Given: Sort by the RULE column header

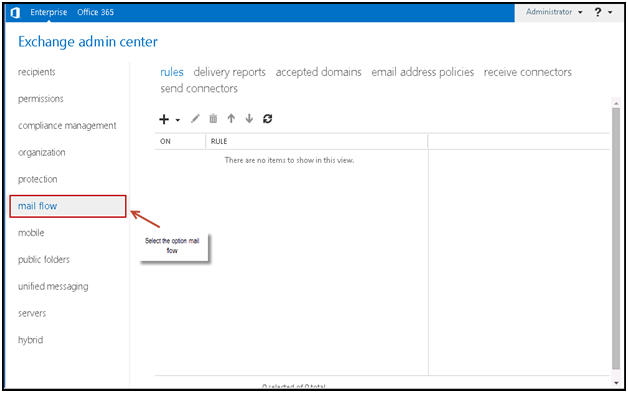Looking at the screenshot, I should click(x=219, y=141).
